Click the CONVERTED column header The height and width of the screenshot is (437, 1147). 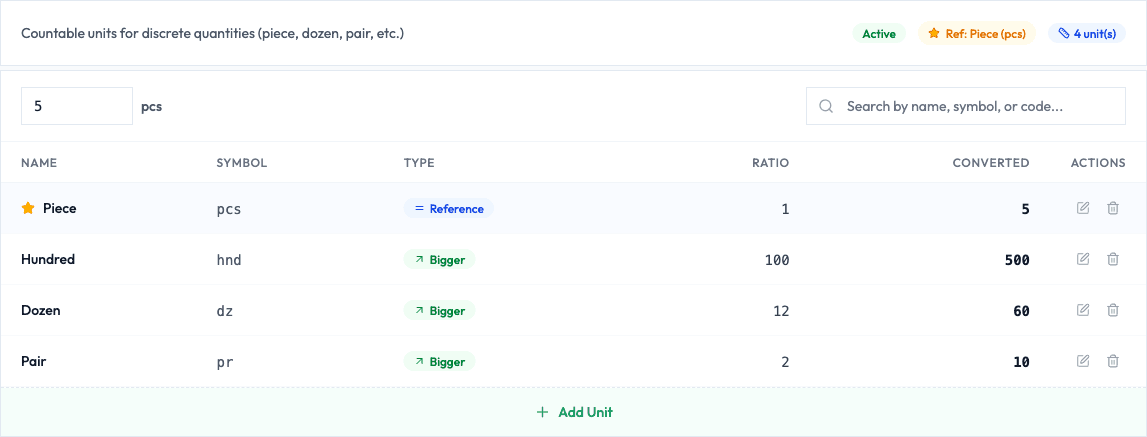coord(990,163)
